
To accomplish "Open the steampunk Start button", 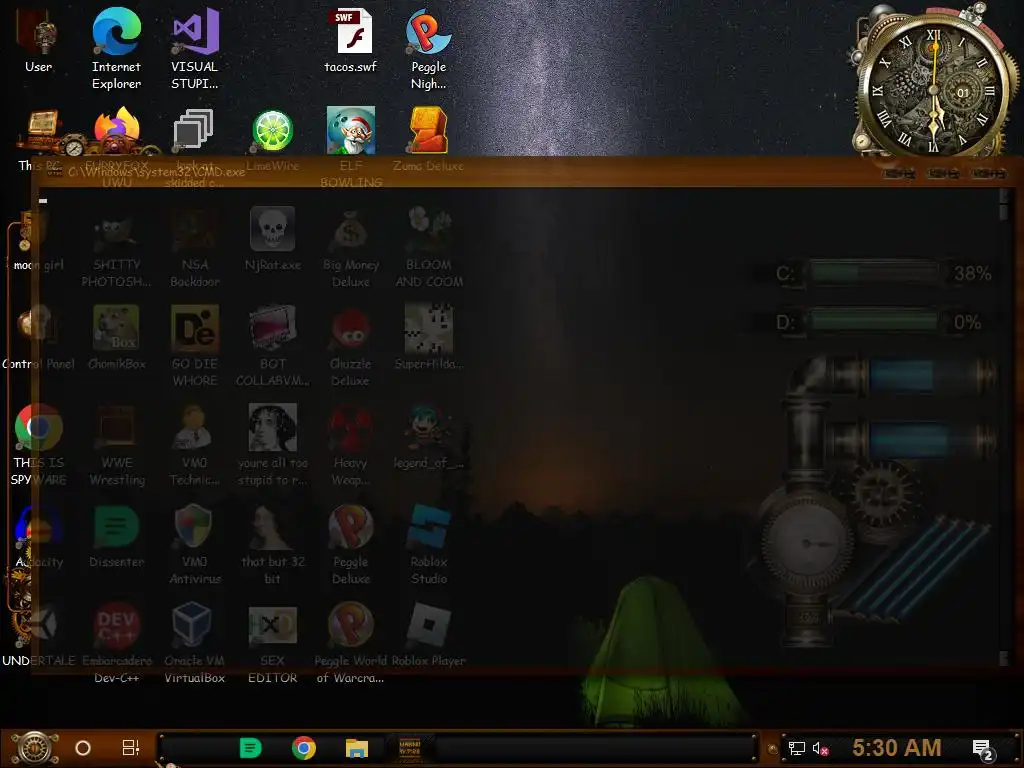I will [35, 748].
